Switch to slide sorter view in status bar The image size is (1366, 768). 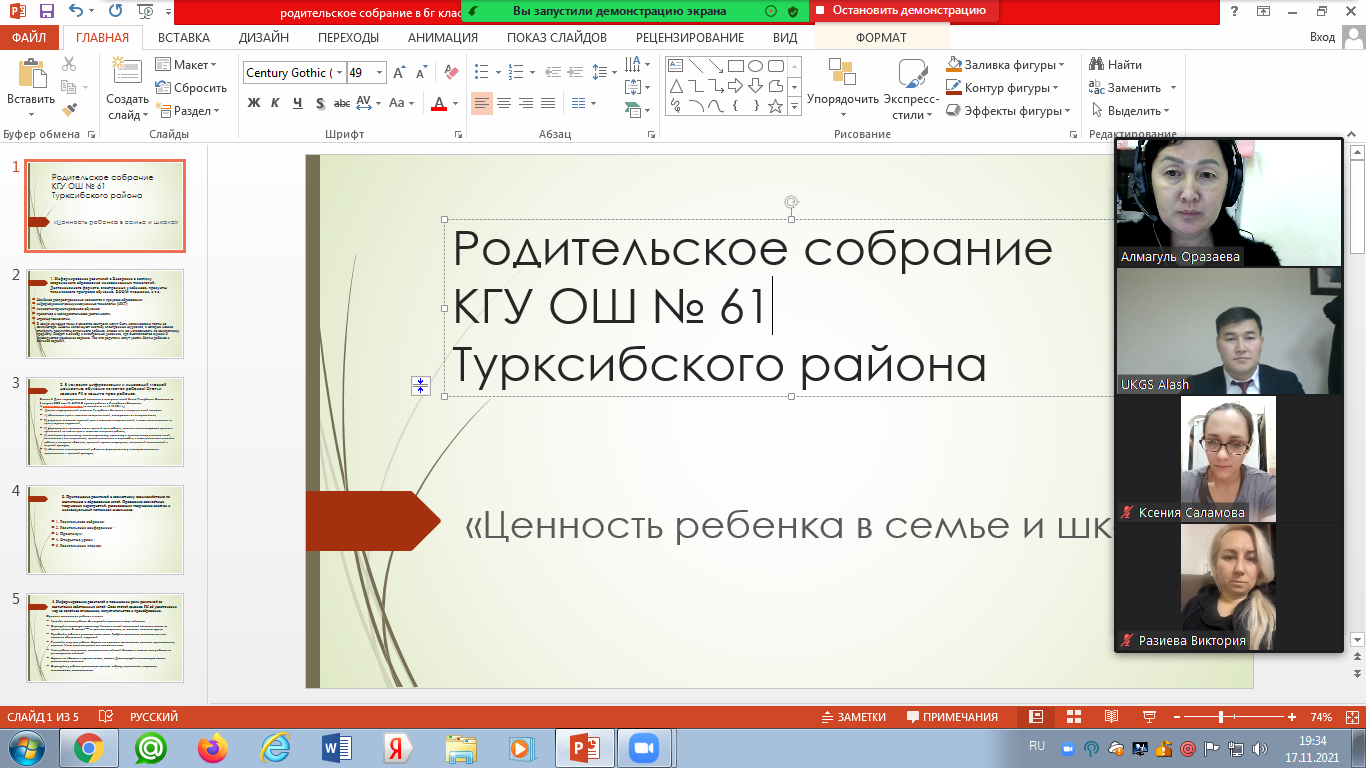1073,717
